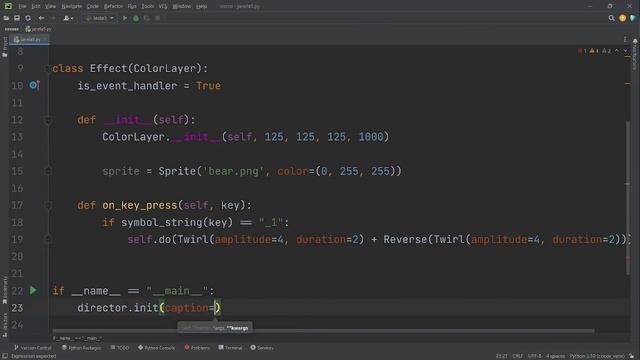Open Search Everywhere magnifier icon
Image resolution: width=640 pixels, height=360 pixels.
click(x=611, y=18)
